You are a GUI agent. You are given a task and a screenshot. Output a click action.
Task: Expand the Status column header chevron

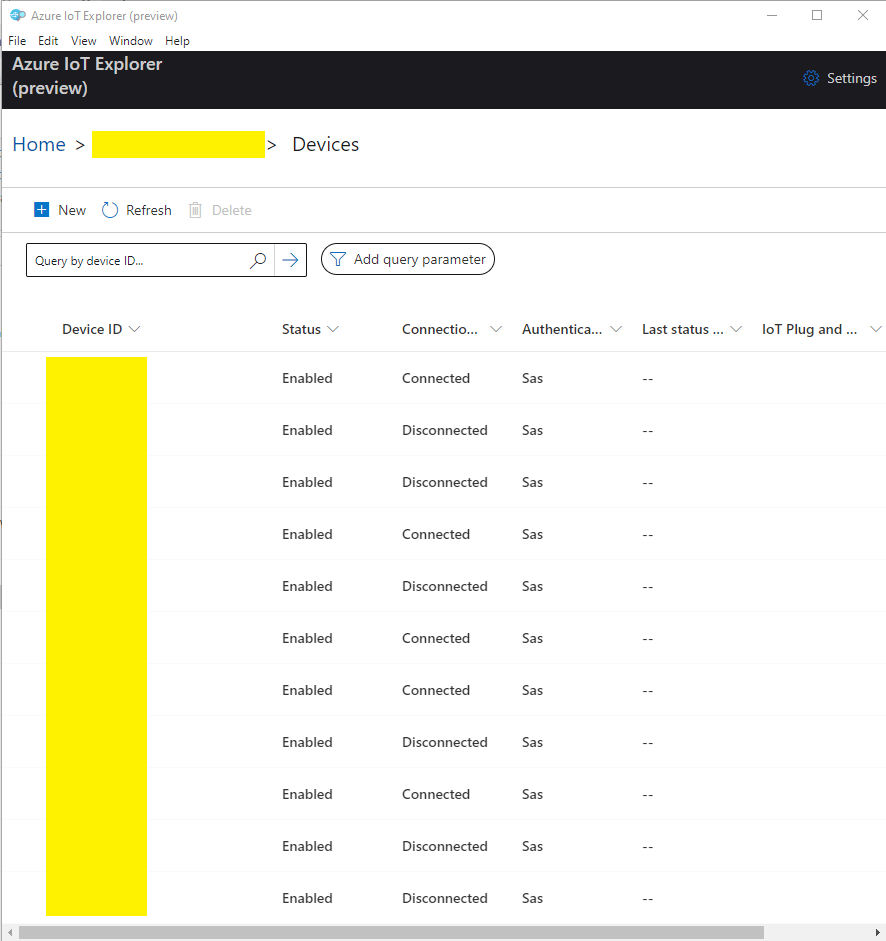(x=333, y=329)
